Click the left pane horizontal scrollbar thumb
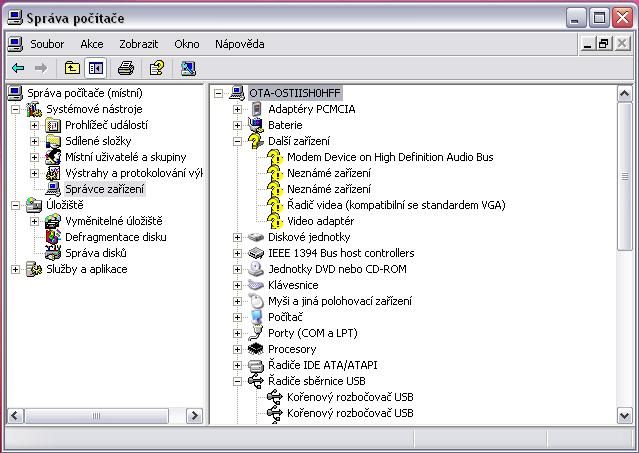639x453 pixels. pyautogui.click(x=96, y=416)
